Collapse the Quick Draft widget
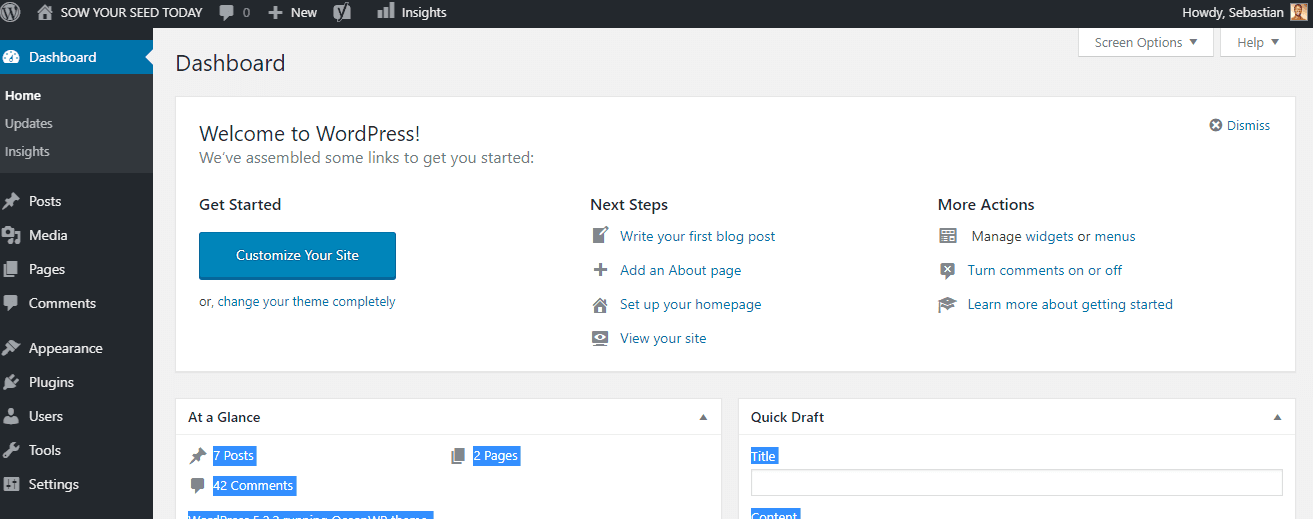Viewport: 1313px width, 519px height. coord(1277,417)
